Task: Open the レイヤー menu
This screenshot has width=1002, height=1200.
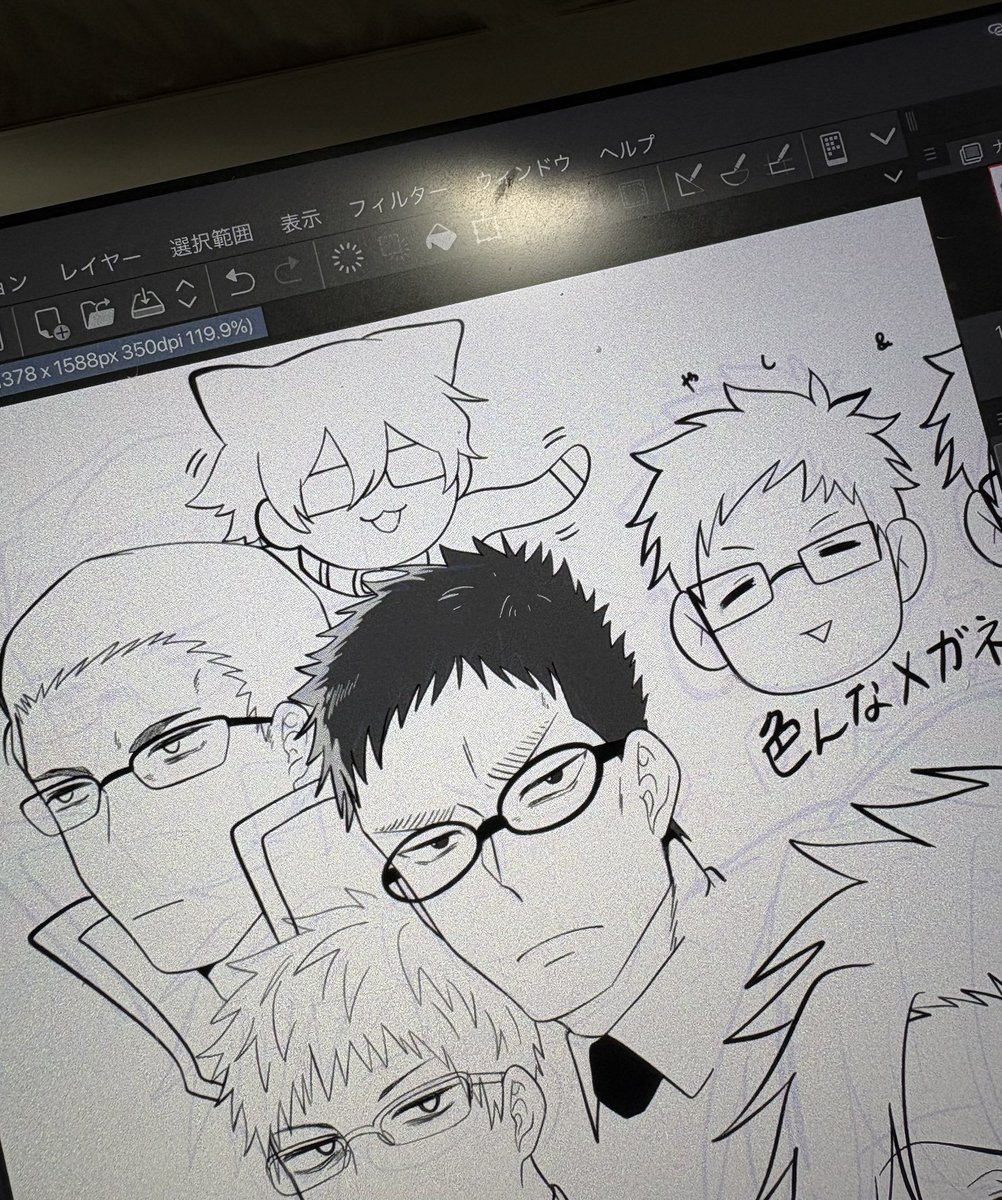Action: pos(100,264)
